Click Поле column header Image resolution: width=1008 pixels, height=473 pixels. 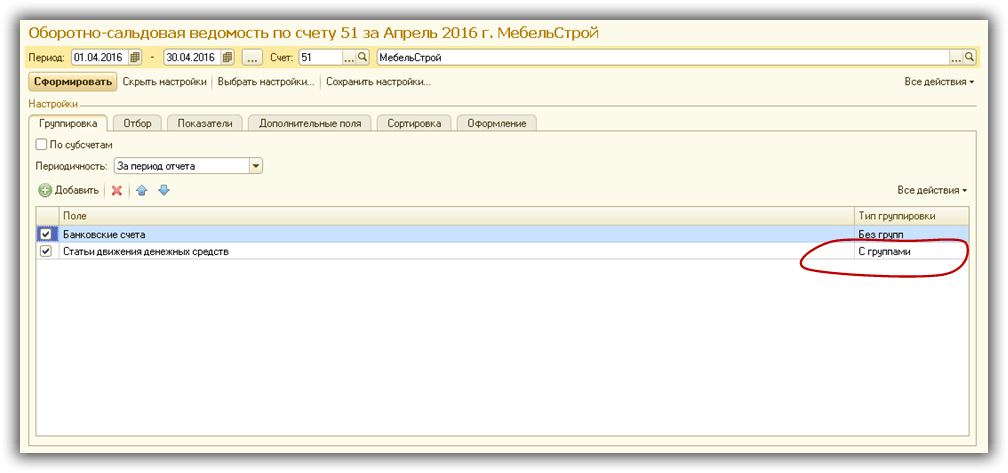click(x=456, y=217)
